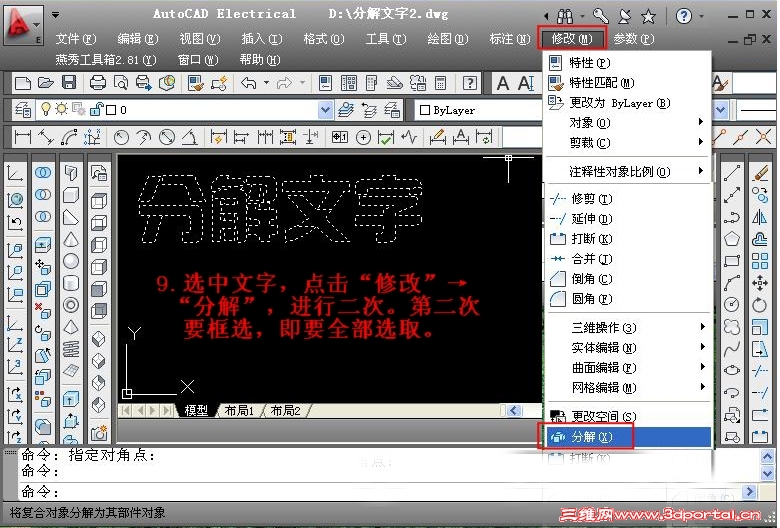Viewport: 780px width, 528px height.
Task: Open the undo history dropdown arrow
Action: [x=266, y=83]
